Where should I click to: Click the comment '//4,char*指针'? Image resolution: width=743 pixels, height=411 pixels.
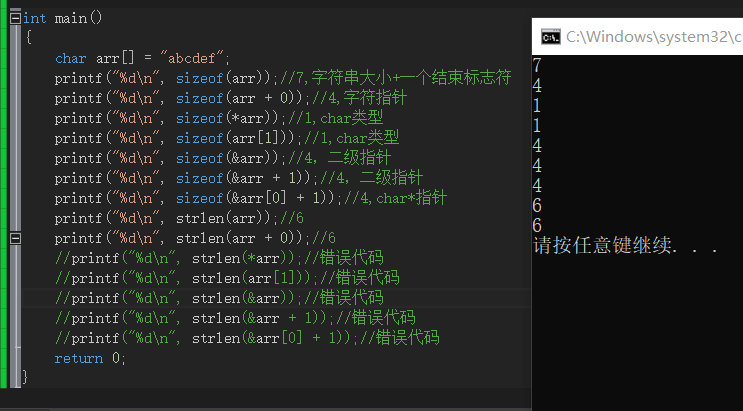(x=396, y=198)
